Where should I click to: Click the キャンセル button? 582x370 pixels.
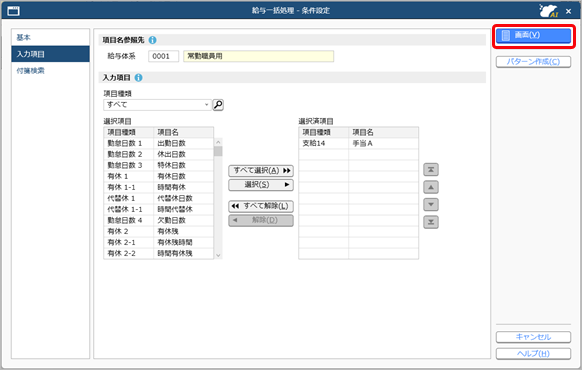[x=533, y=337]
